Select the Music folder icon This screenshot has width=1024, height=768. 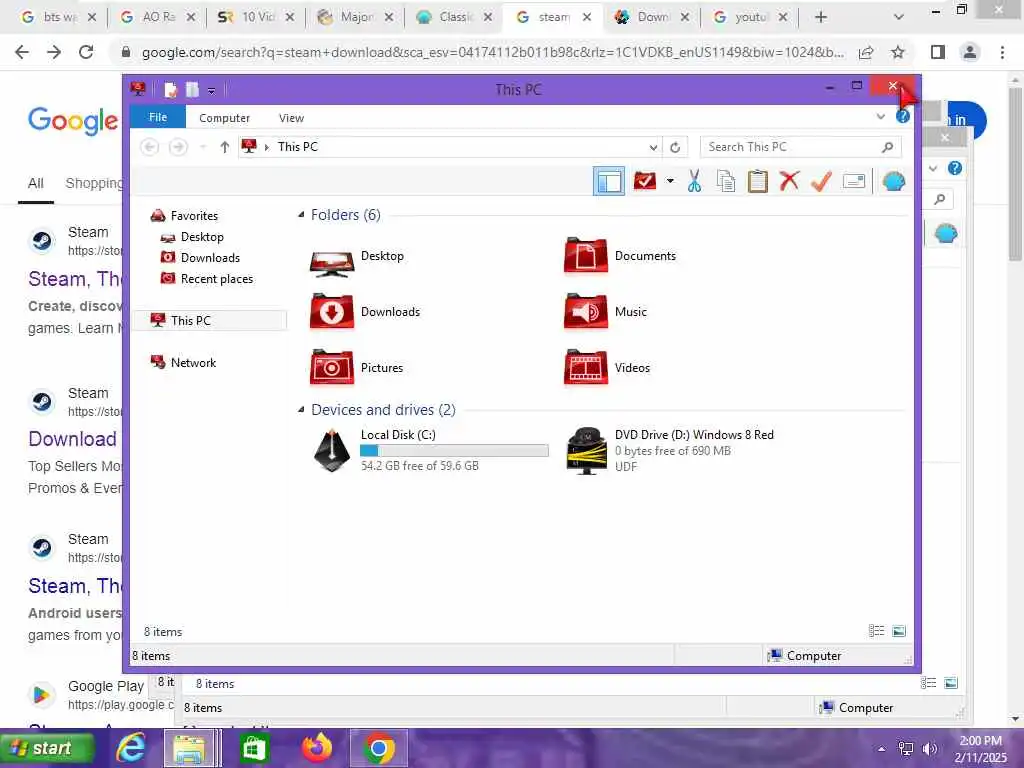pos(586,312)
